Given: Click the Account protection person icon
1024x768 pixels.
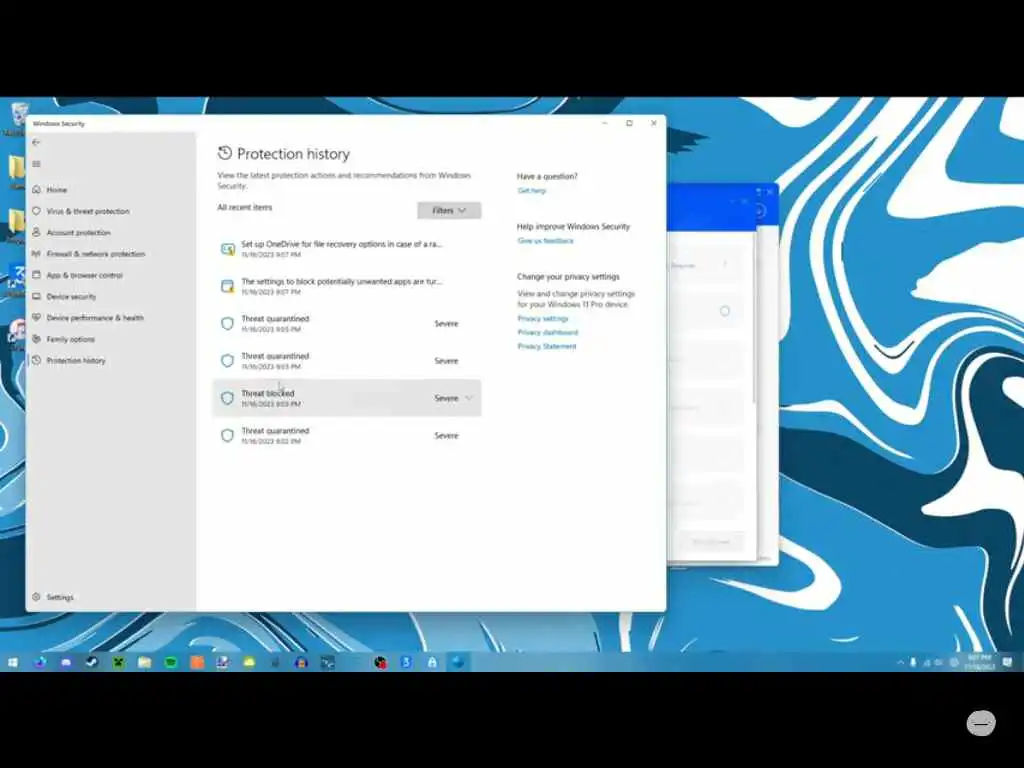Looking at the screenshot, I should pyautogui.click(x=36, y=232).
